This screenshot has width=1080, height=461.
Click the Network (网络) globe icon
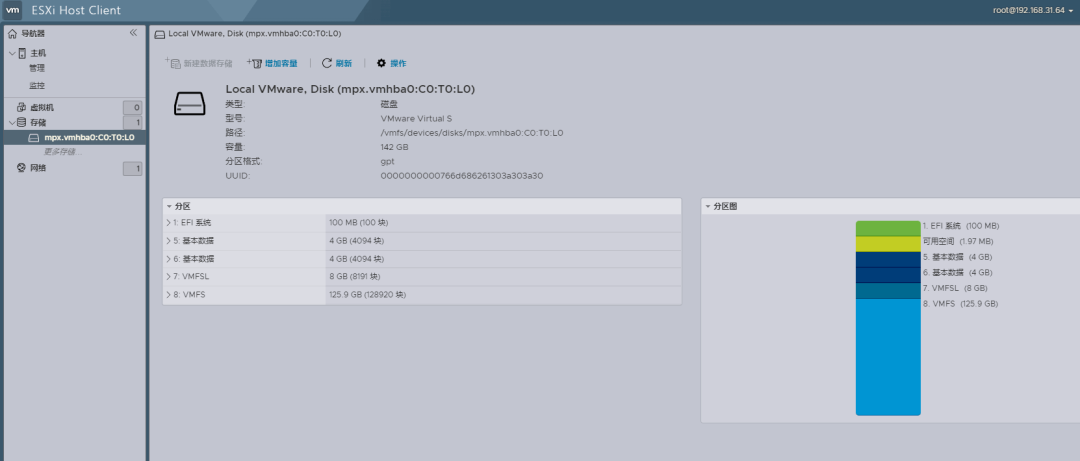[x=21, y=168]
